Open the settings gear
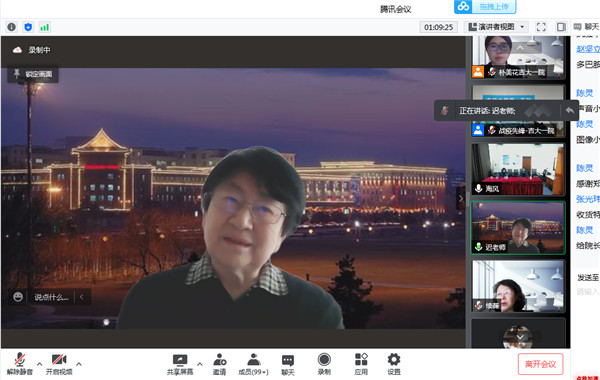600x380 pixels. pyautogui.click(x=394, y=364)
